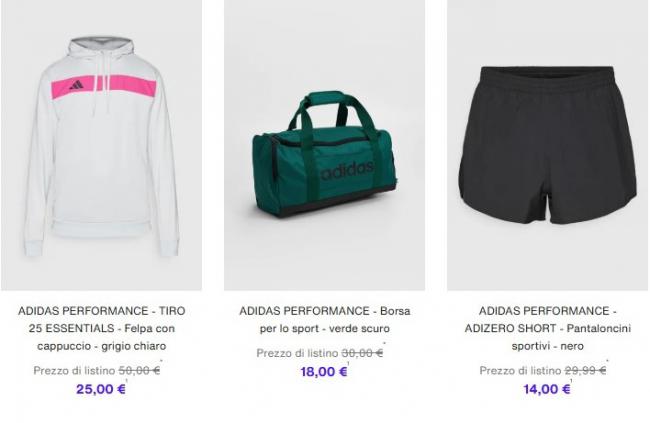Click Prezzo di listino label under the hoodie
The height and width of the screenshot is (423, 650).
(x=74, y=370)
